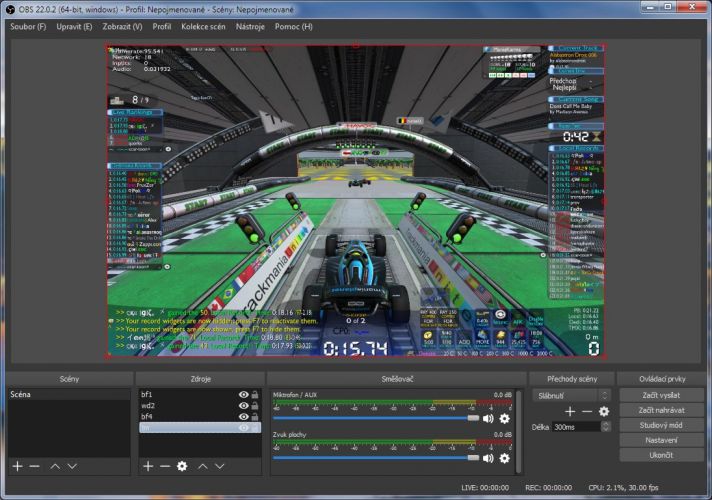Viewport: 712px width, 500px height.
Task: Click Ukončit to exit OBS
Action: coord(661,455)
